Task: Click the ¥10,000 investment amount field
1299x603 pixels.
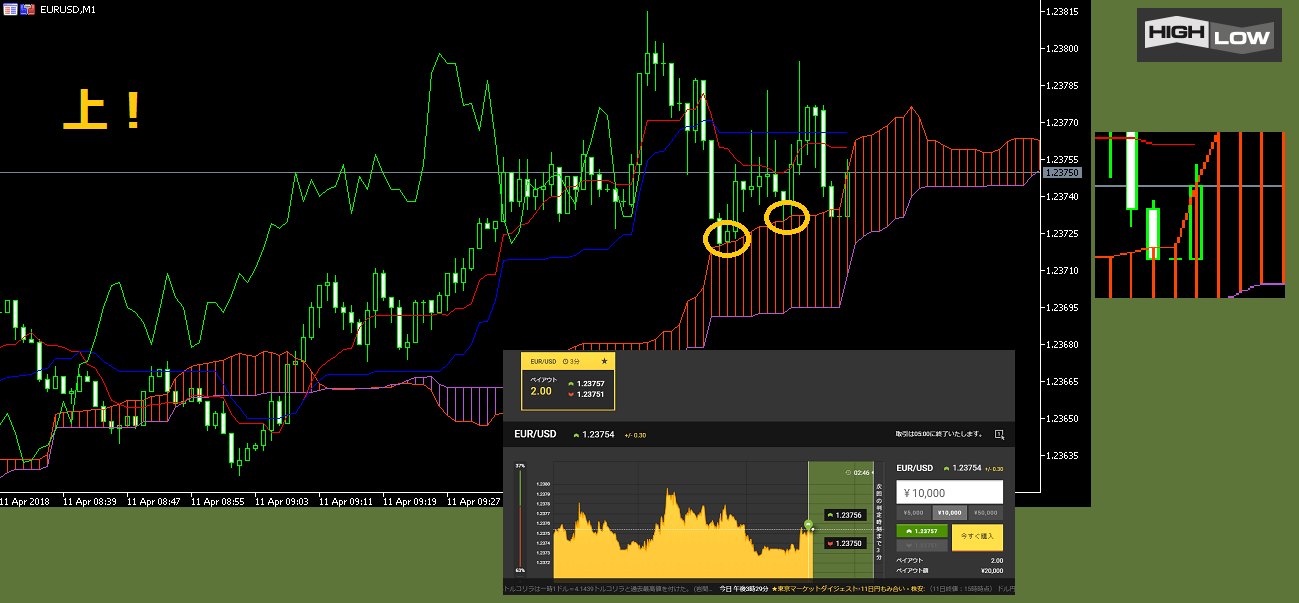Action: click(949, 492)
